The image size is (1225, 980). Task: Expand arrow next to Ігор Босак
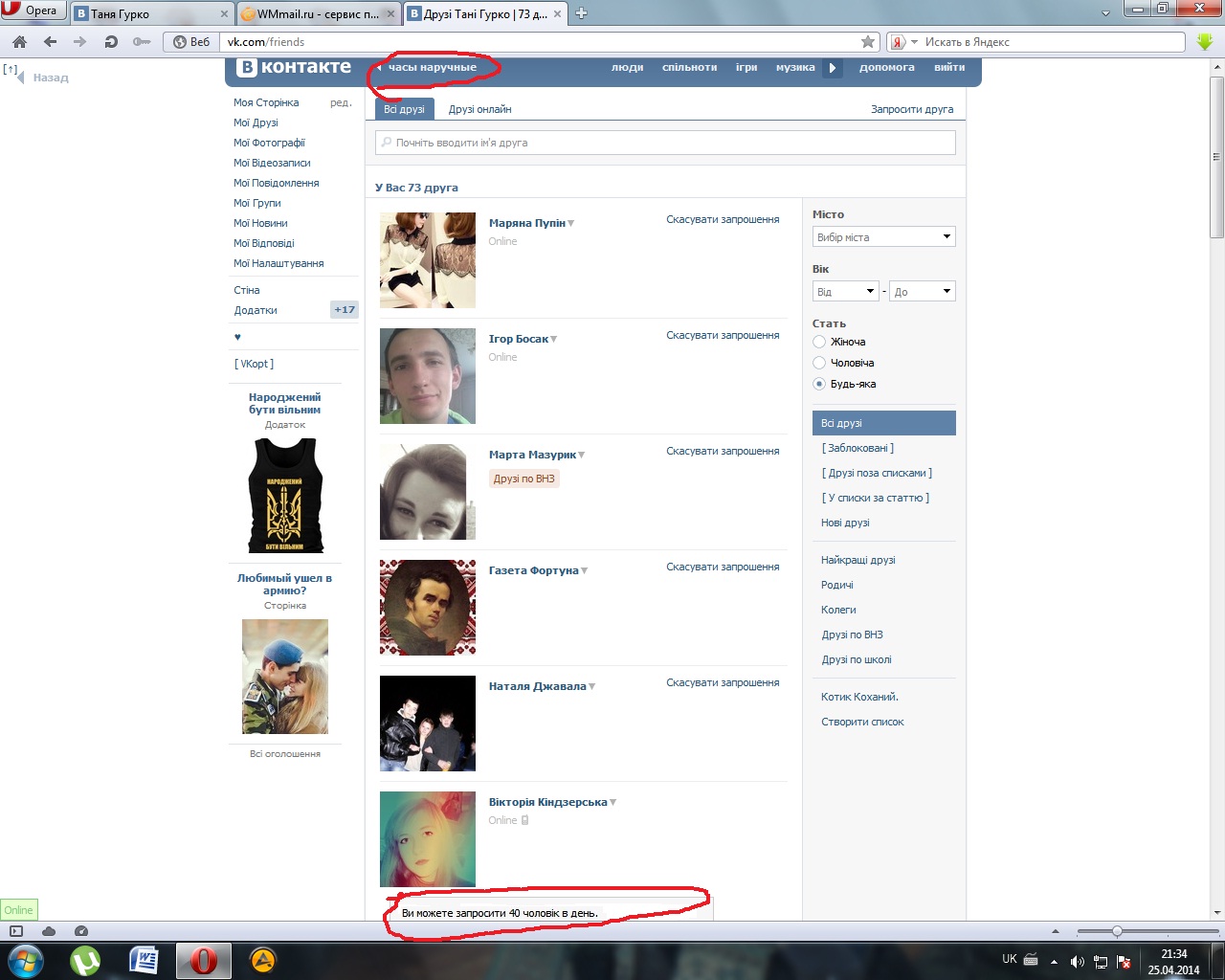[x=554, y=340]
